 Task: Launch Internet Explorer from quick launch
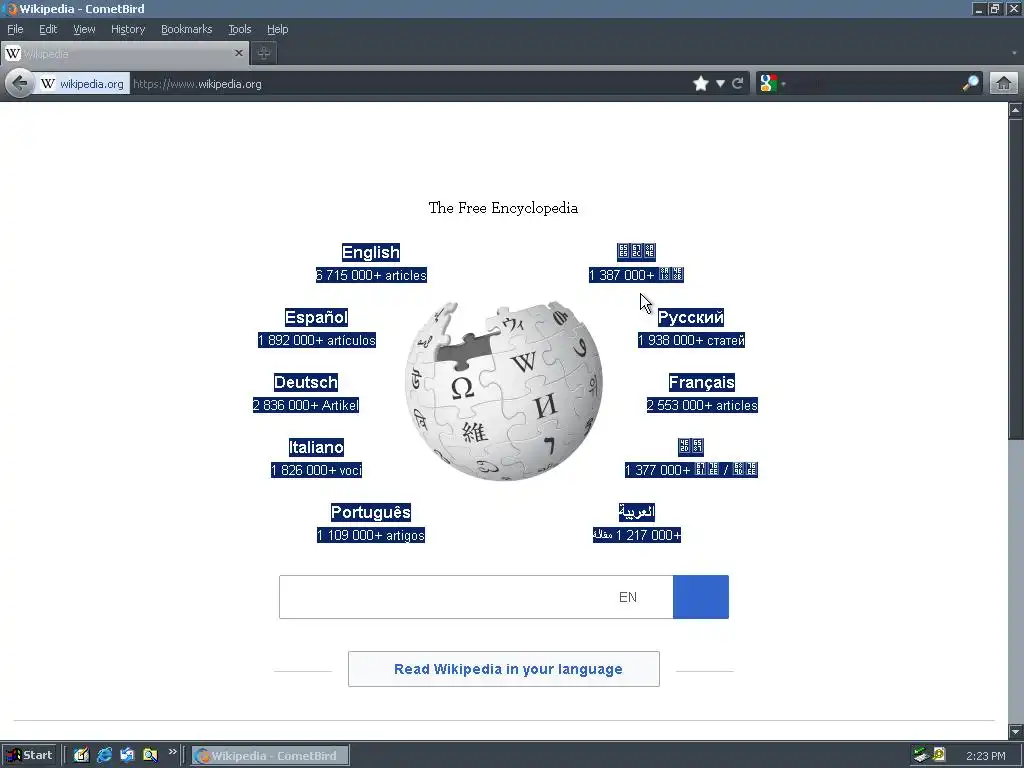click(104, 756)
